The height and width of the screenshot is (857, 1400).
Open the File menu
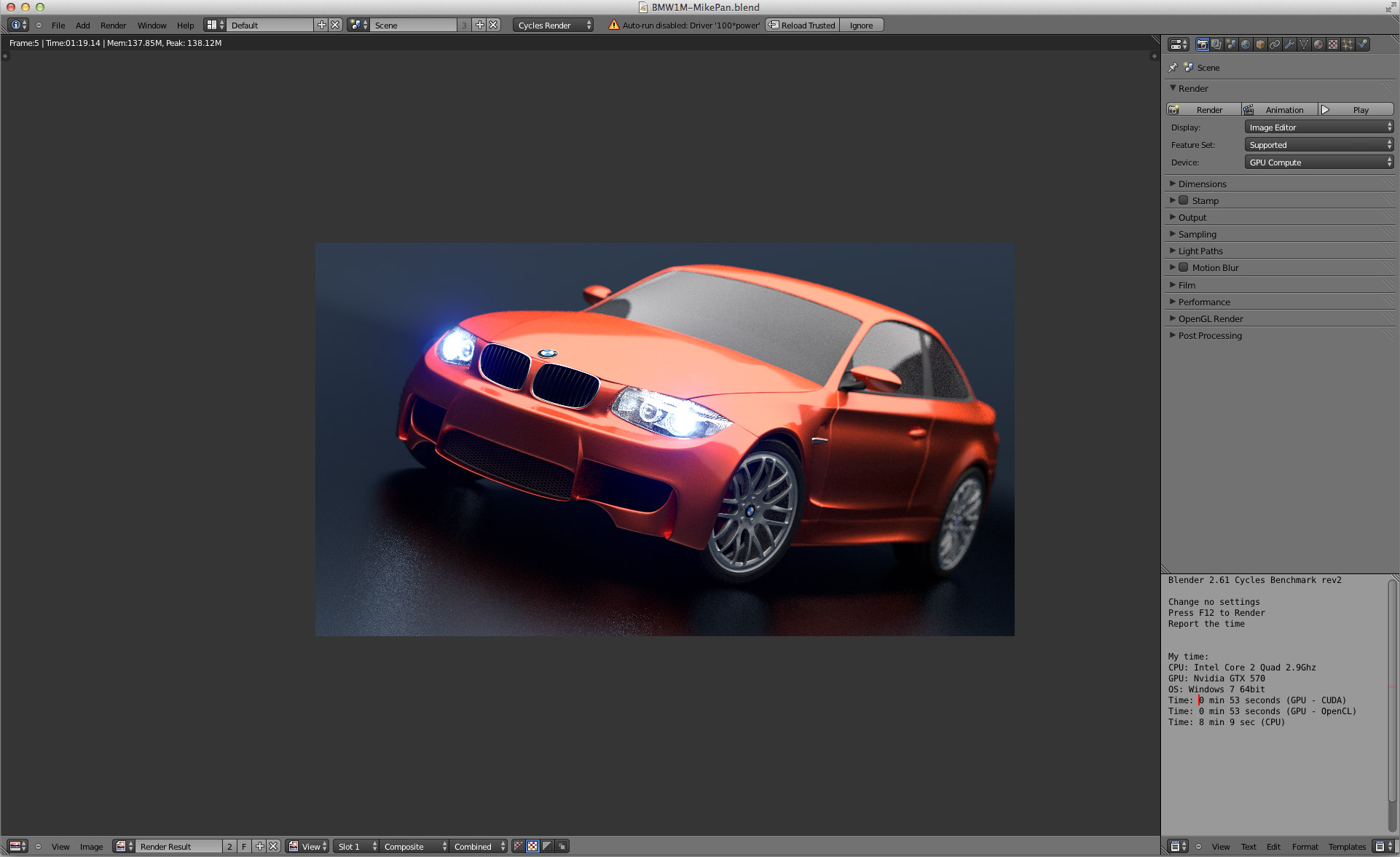click(58, 25)
